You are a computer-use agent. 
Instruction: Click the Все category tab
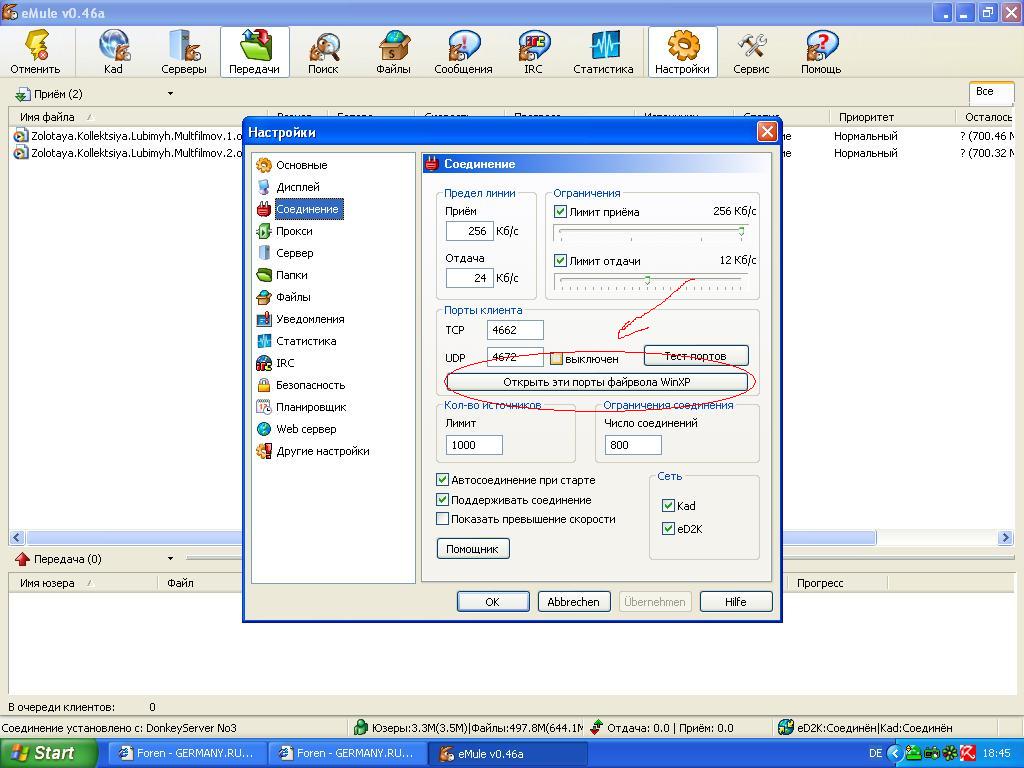(x=990, y=92)
